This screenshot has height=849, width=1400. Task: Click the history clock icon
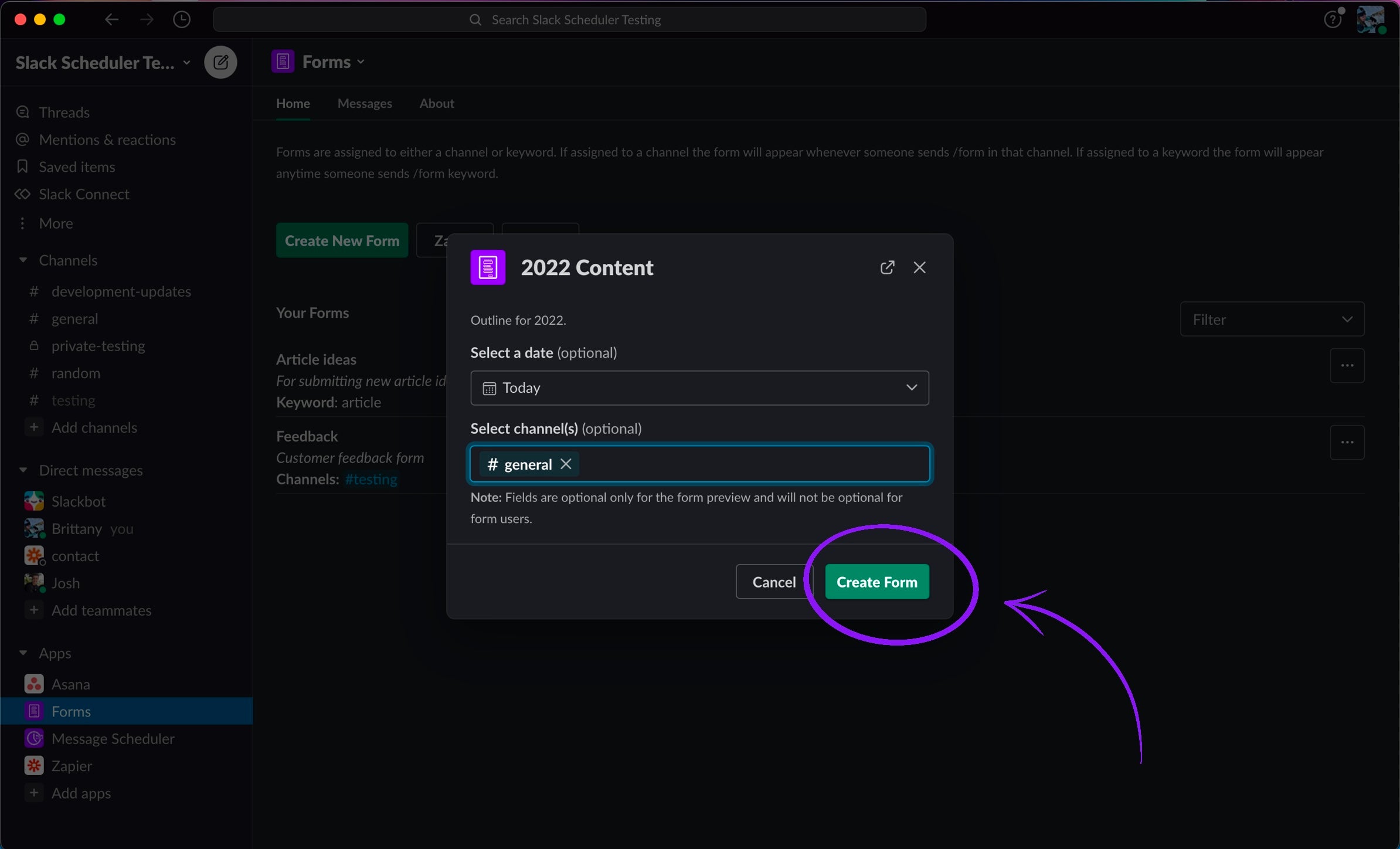[182, 19]
